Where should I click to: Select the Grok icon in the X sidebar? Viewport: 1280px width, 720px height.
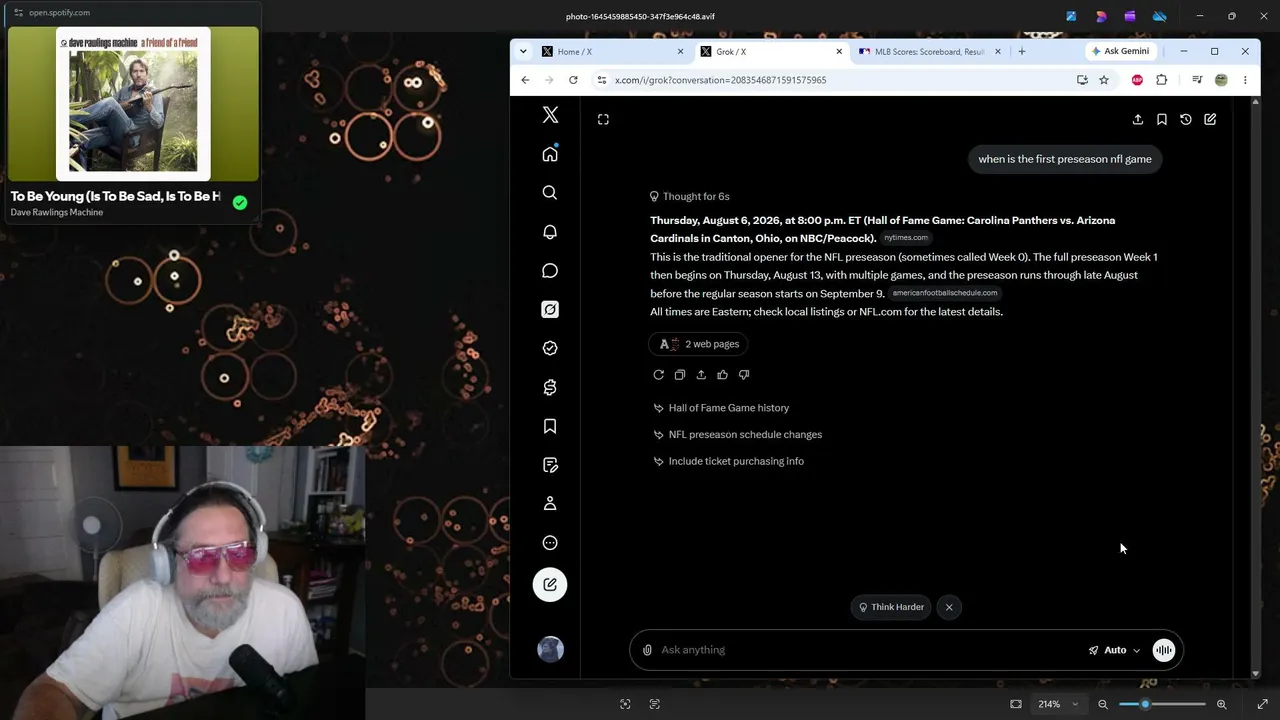550,310
